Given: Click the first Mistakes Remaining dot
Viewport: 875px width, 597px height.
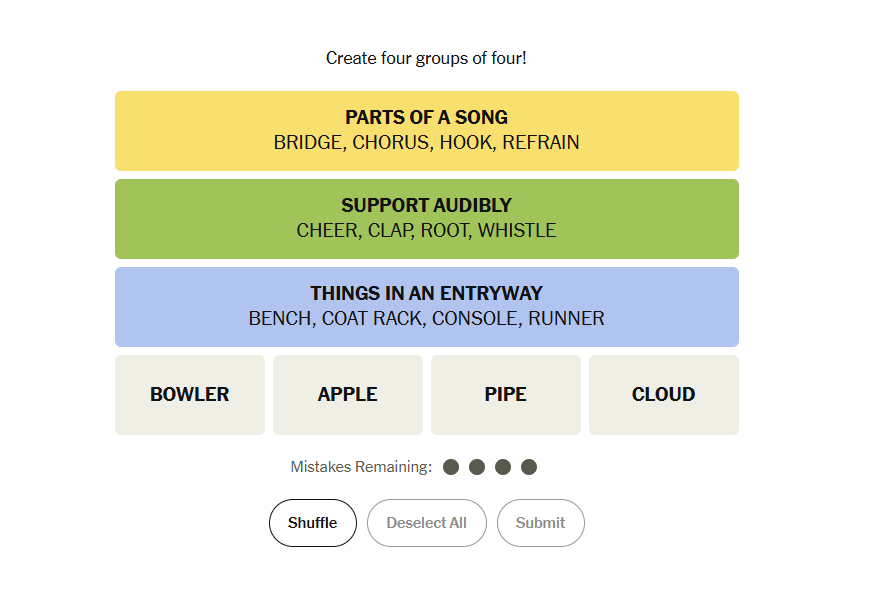Looking at the screenshot, I should click(451, 467).
